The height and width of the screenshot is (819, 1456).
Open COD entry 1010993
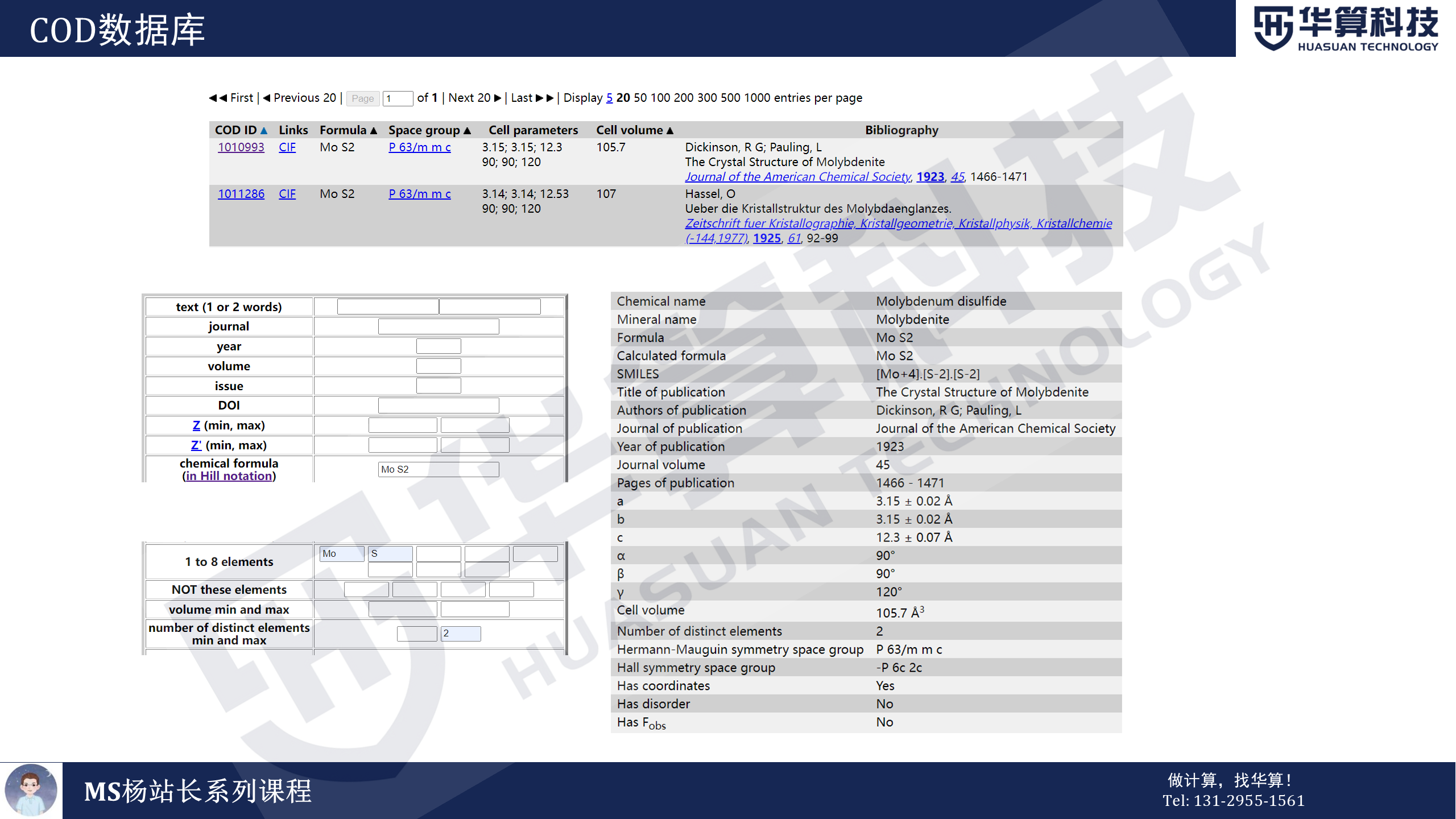pos(241,147)
